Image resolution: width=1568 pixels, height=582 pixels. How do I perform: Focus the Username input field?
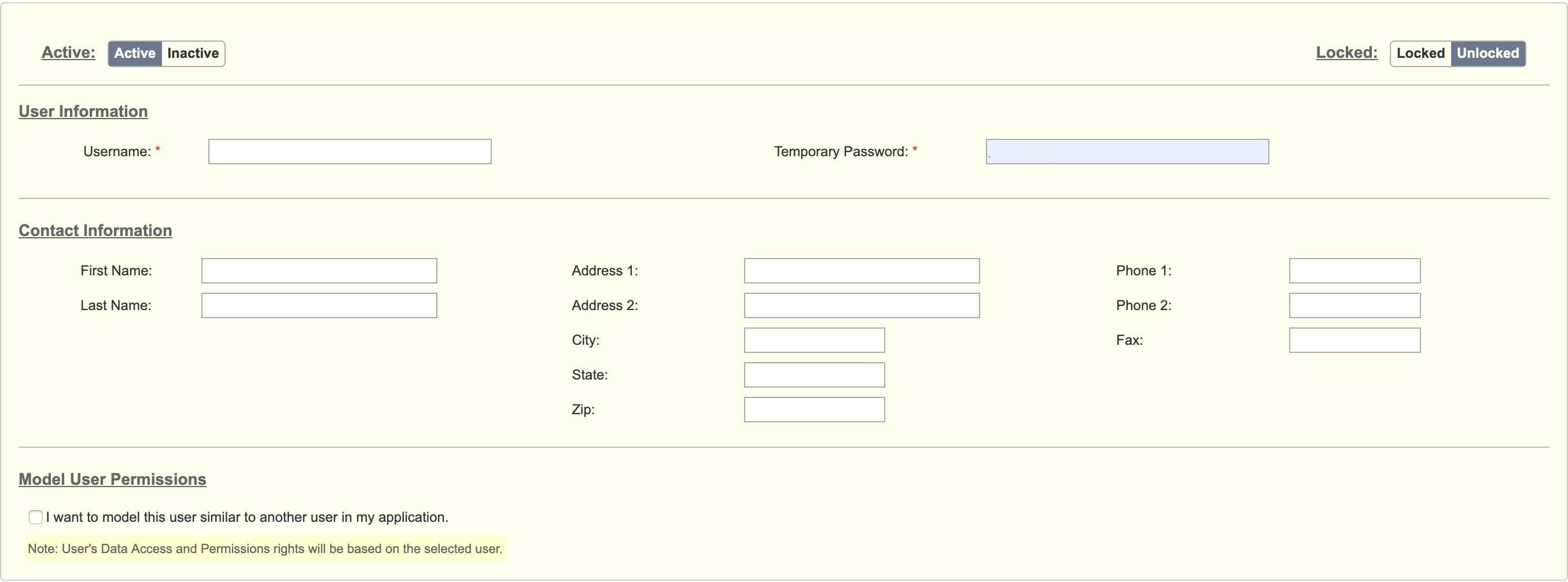pos(350,152)
